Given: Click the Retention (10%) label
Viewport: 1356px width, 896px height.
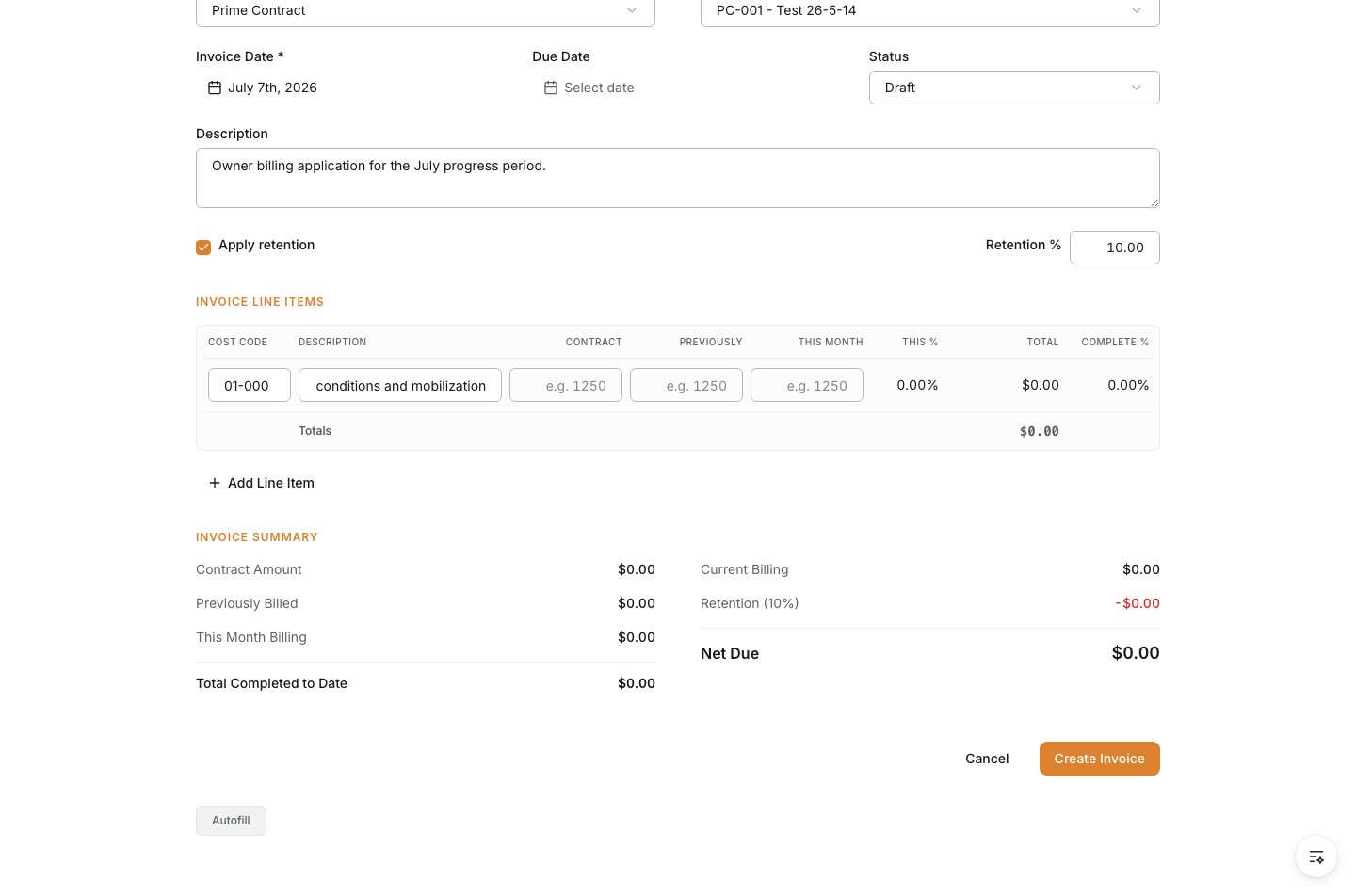Looking at the screenshot, I should point(750,603).
